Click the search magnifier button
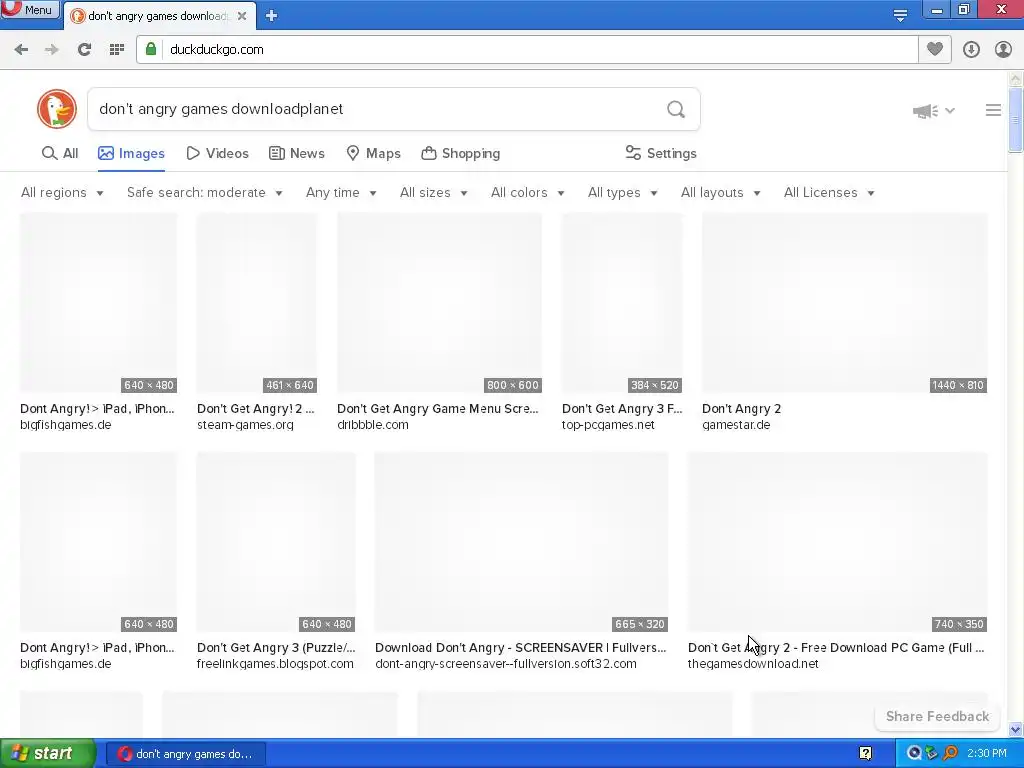The width and height of the screenshot is (1024, 768). pyautogui.click(x=676, y=109)
